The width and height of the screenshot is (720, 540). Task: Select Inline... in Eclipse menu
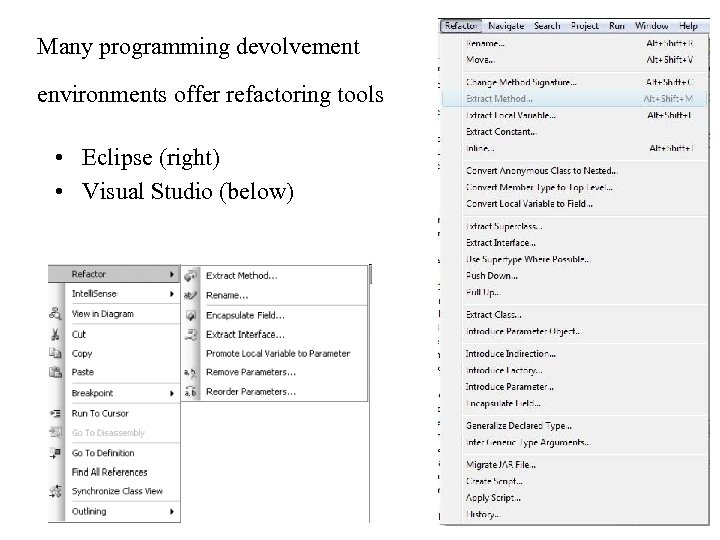pos(574,148)
